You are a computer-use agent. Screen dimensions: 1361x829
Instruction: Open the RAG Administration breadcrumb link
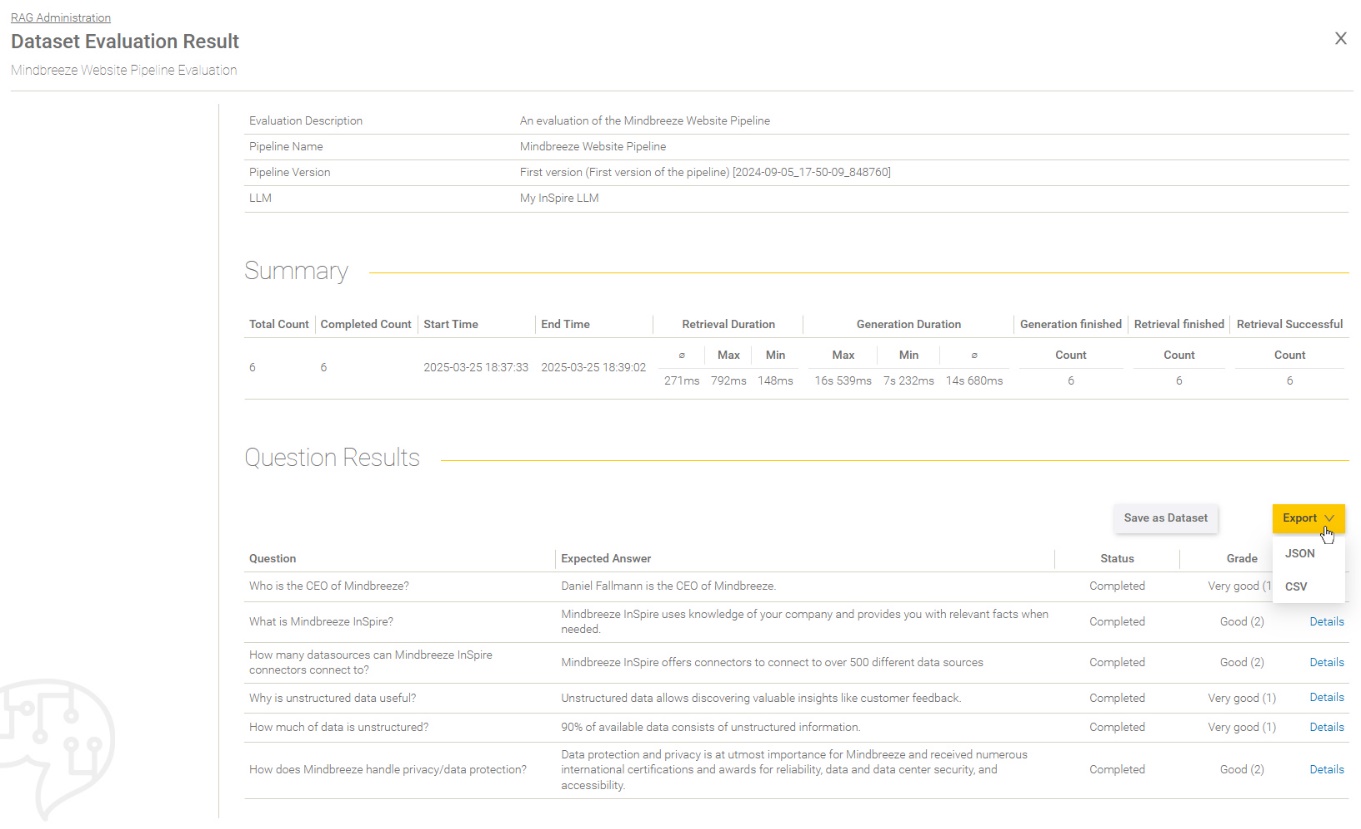pyautogui.click(x=60, y=18)
